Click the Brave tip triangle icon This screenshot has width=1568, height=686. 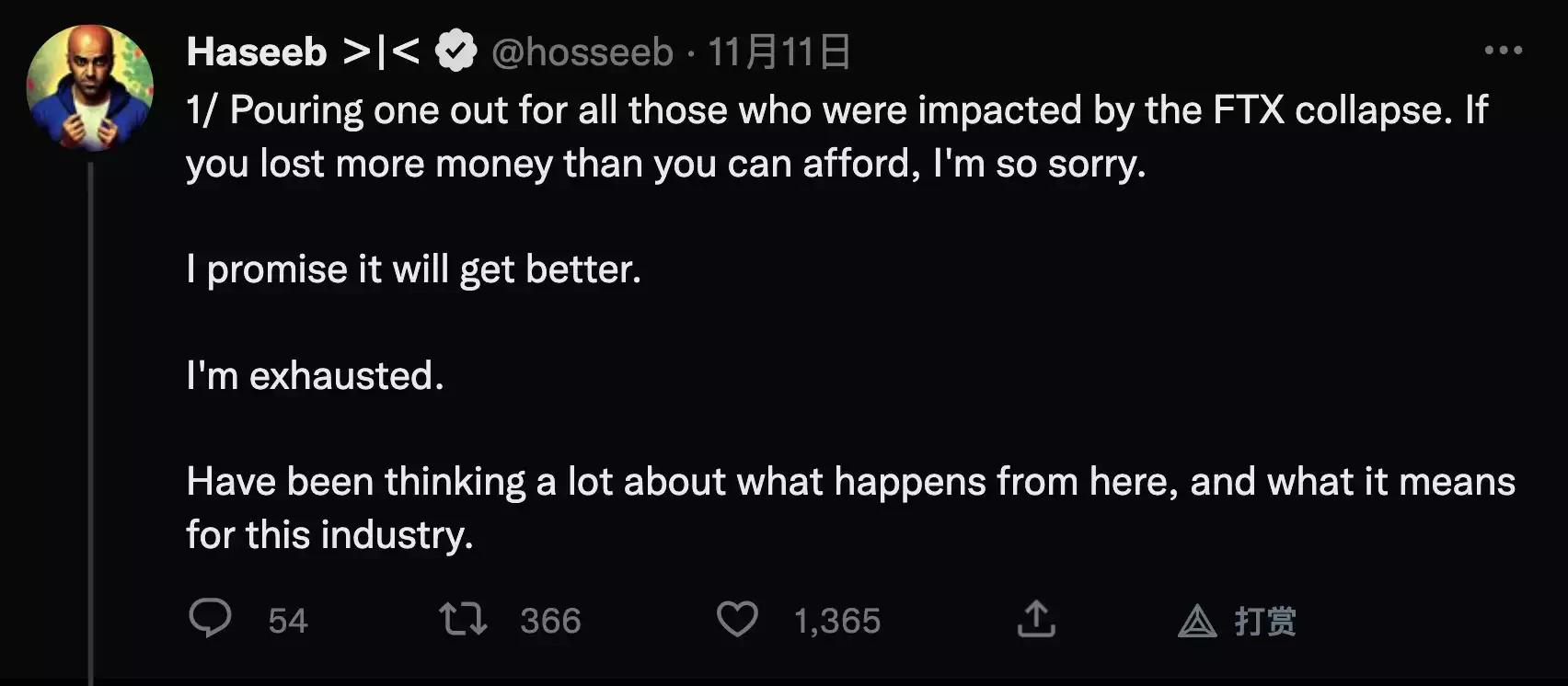click(1197, 622)
